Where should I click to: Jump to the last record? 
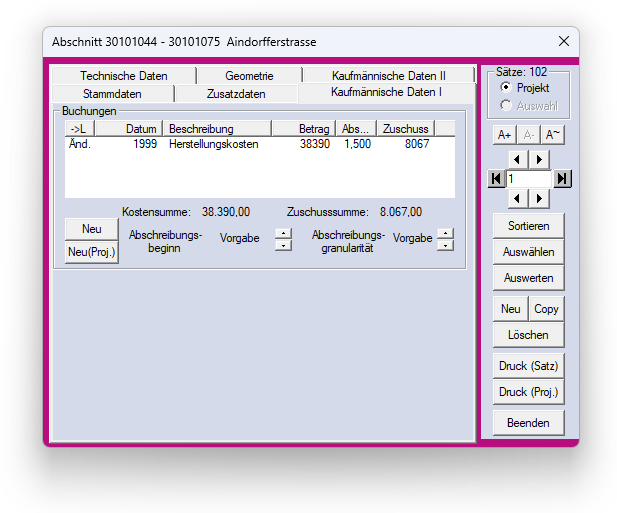pos(562,178)
